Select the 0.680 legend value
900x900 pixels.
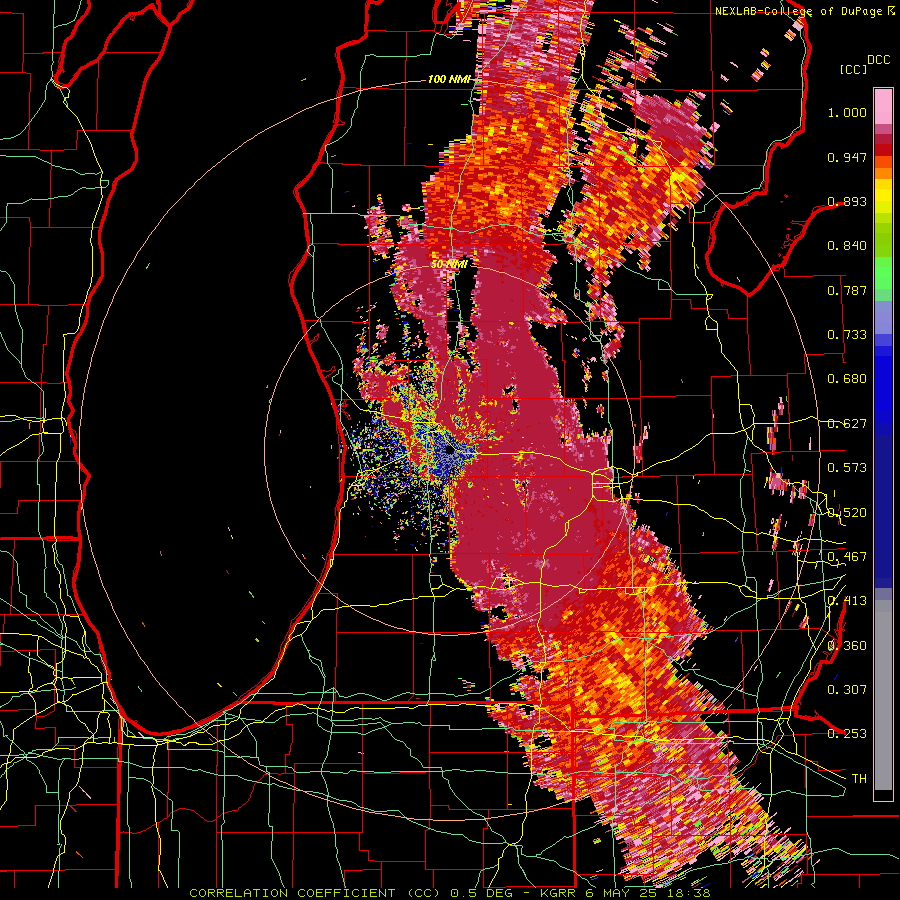(847, 379)
